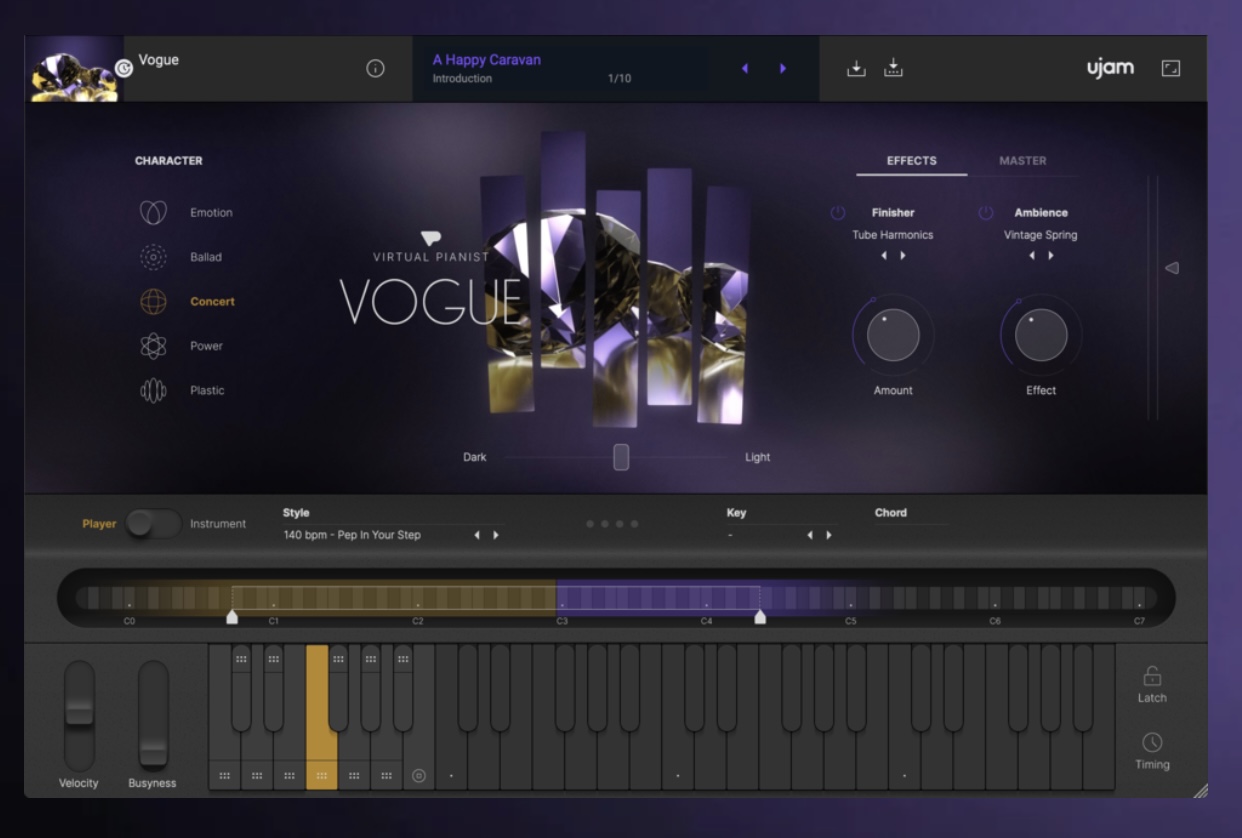Step Key down with left arrow
The width and height of the screenshot is (1242, 838).
coord(810,535)
